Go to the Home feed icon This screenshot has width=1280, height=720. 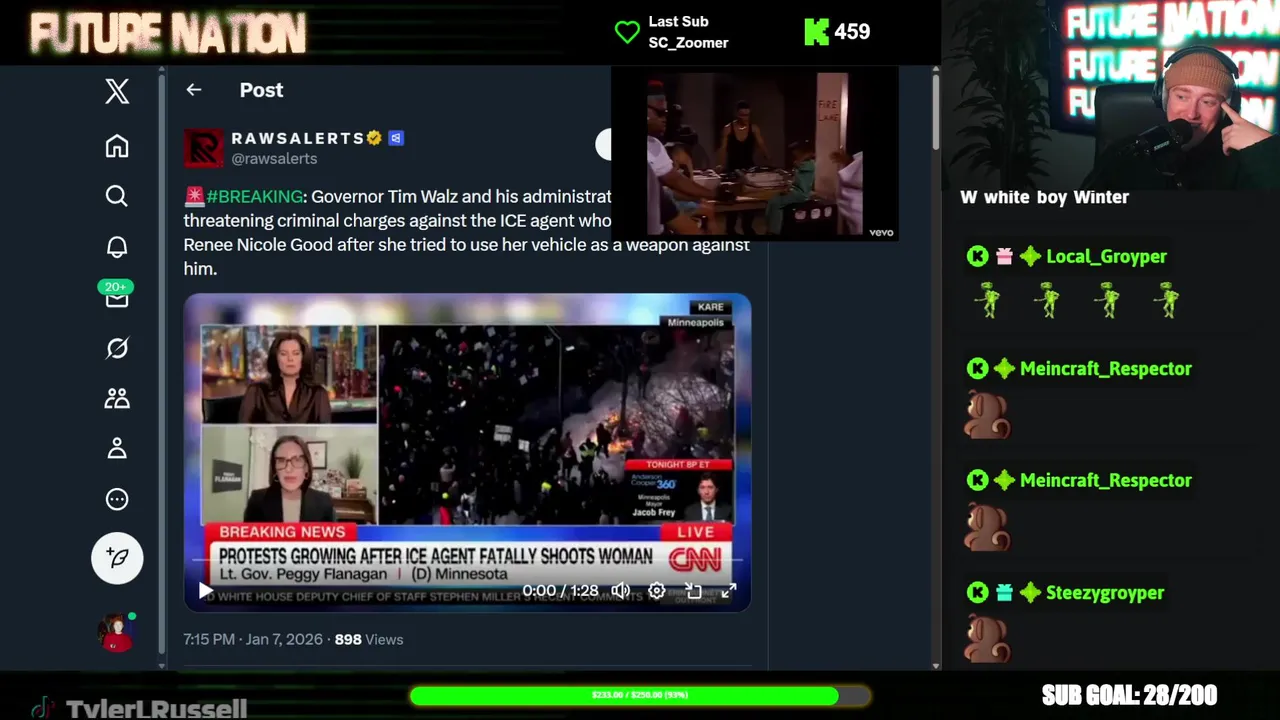[117, 146]
